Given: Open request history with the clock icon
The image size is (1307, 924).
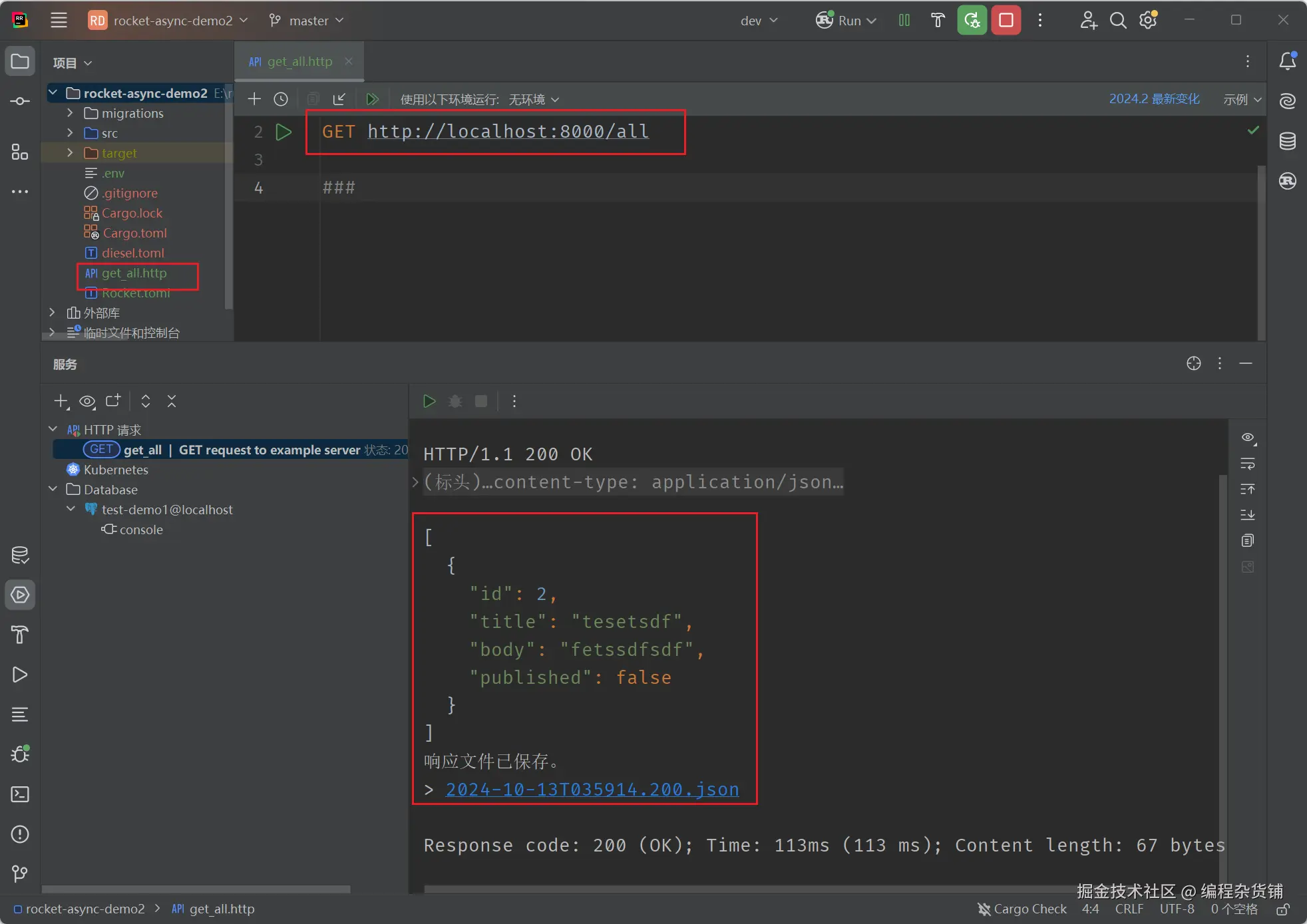Looking at the screenshot, I should pos(280,98).
